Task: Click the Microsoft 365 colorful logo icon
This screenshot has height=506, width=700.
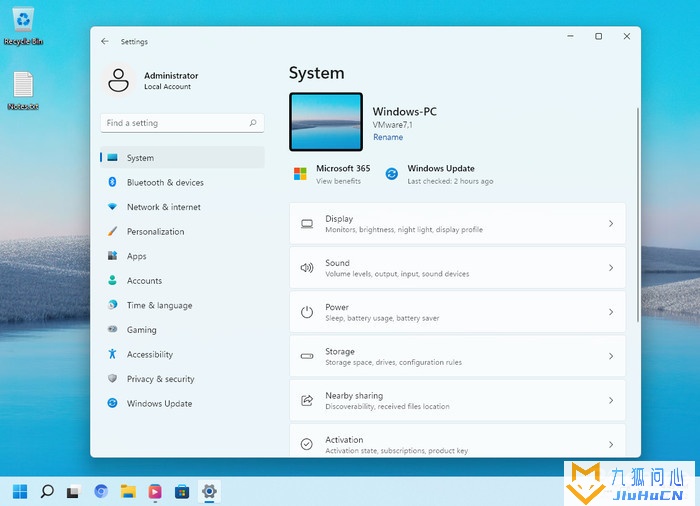Action: pos(300,174)
